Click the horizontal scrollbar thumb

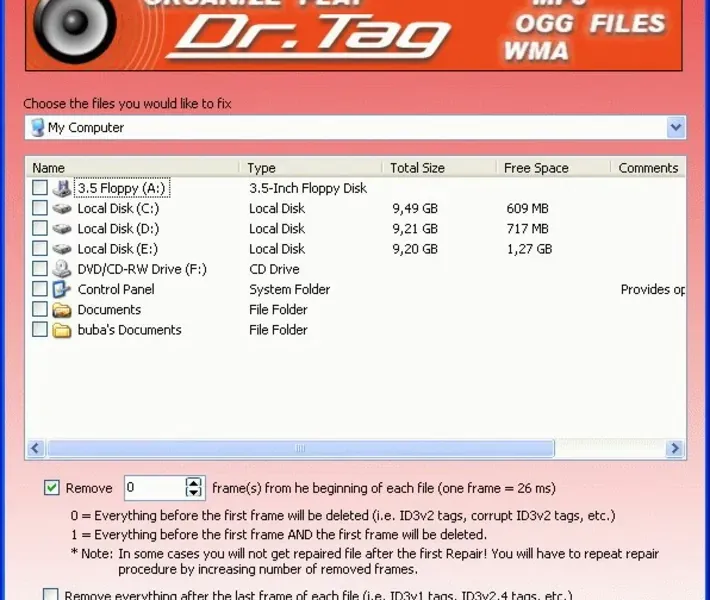(301, 448)
